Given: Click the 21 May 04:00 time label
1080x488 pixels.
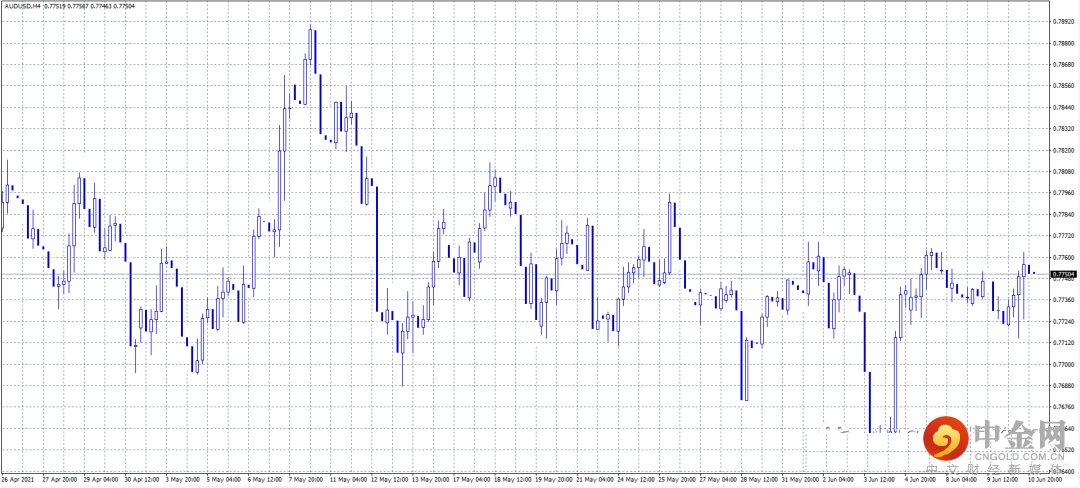Looking at the screenshot, I should click(x=594, y=479).
